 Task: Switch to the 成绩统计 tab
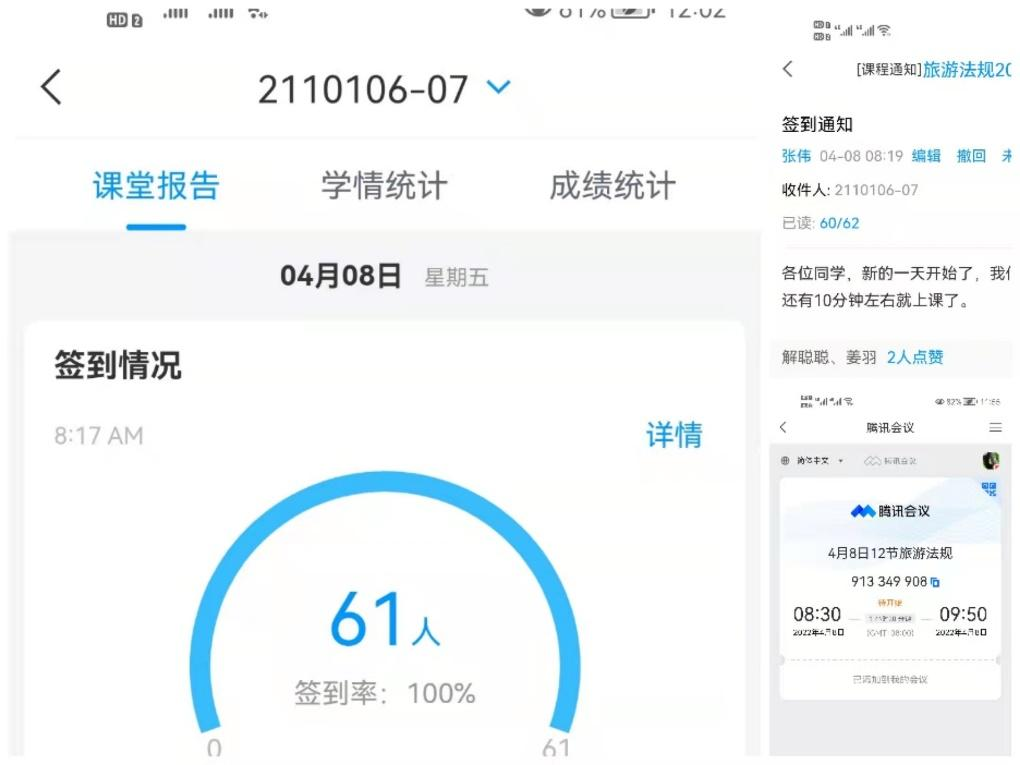(611, 186)
